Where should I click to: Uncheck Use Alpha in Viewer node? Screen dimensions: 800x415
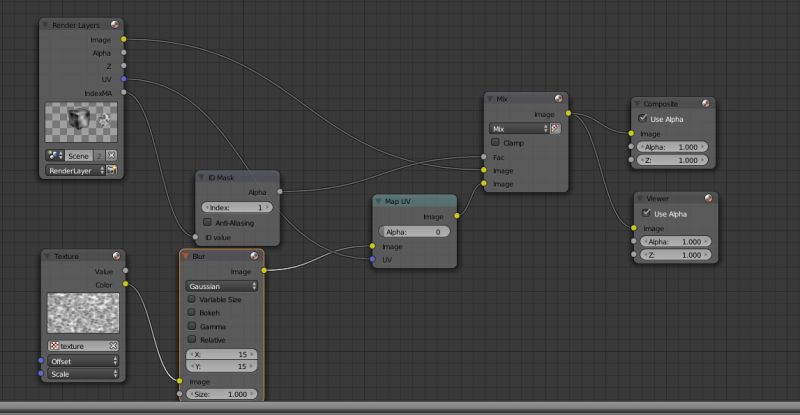pyautogui.click(x=646, y=213)
